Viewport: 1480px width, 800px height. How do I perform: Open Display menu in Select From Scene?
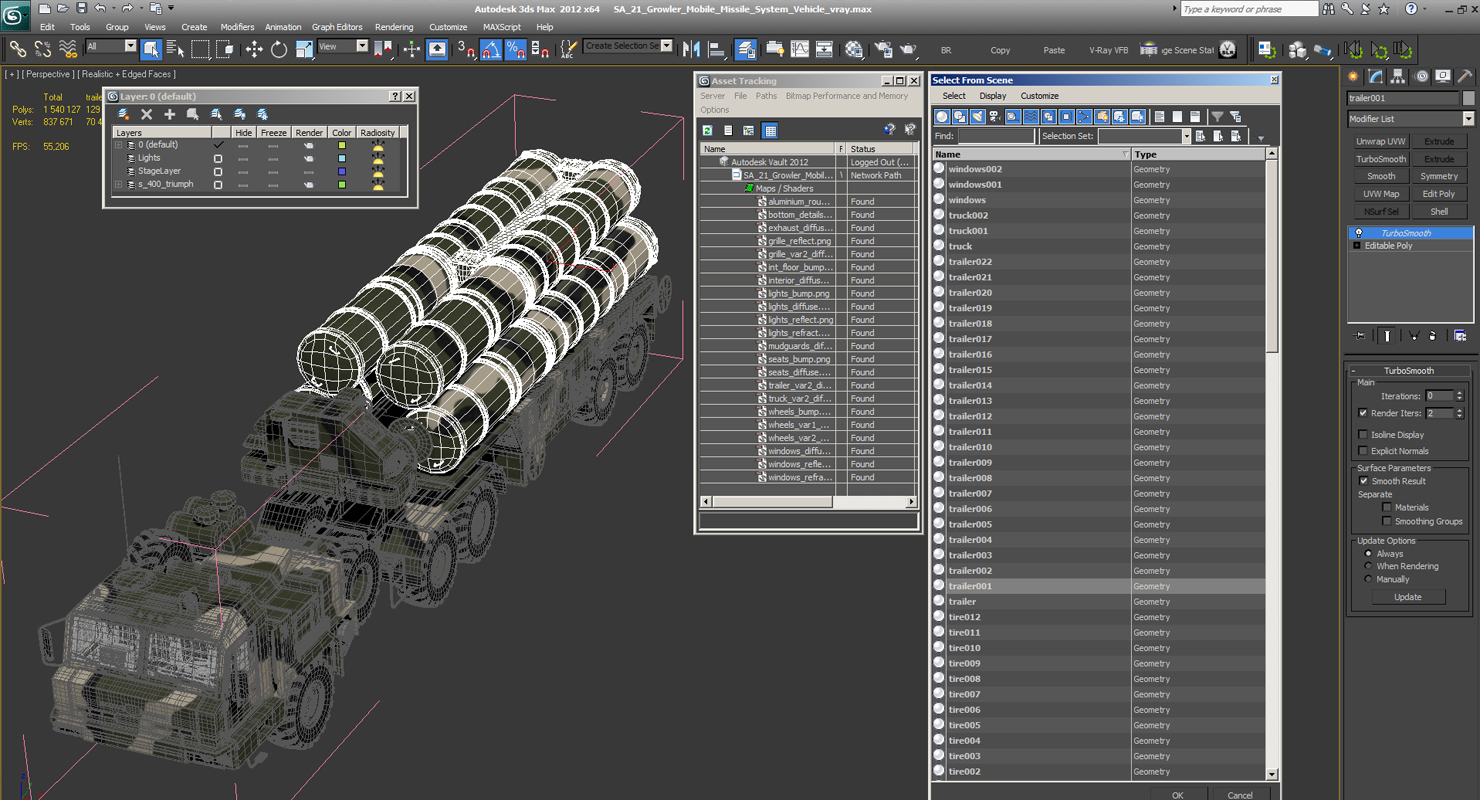click(x=993, y=96)
